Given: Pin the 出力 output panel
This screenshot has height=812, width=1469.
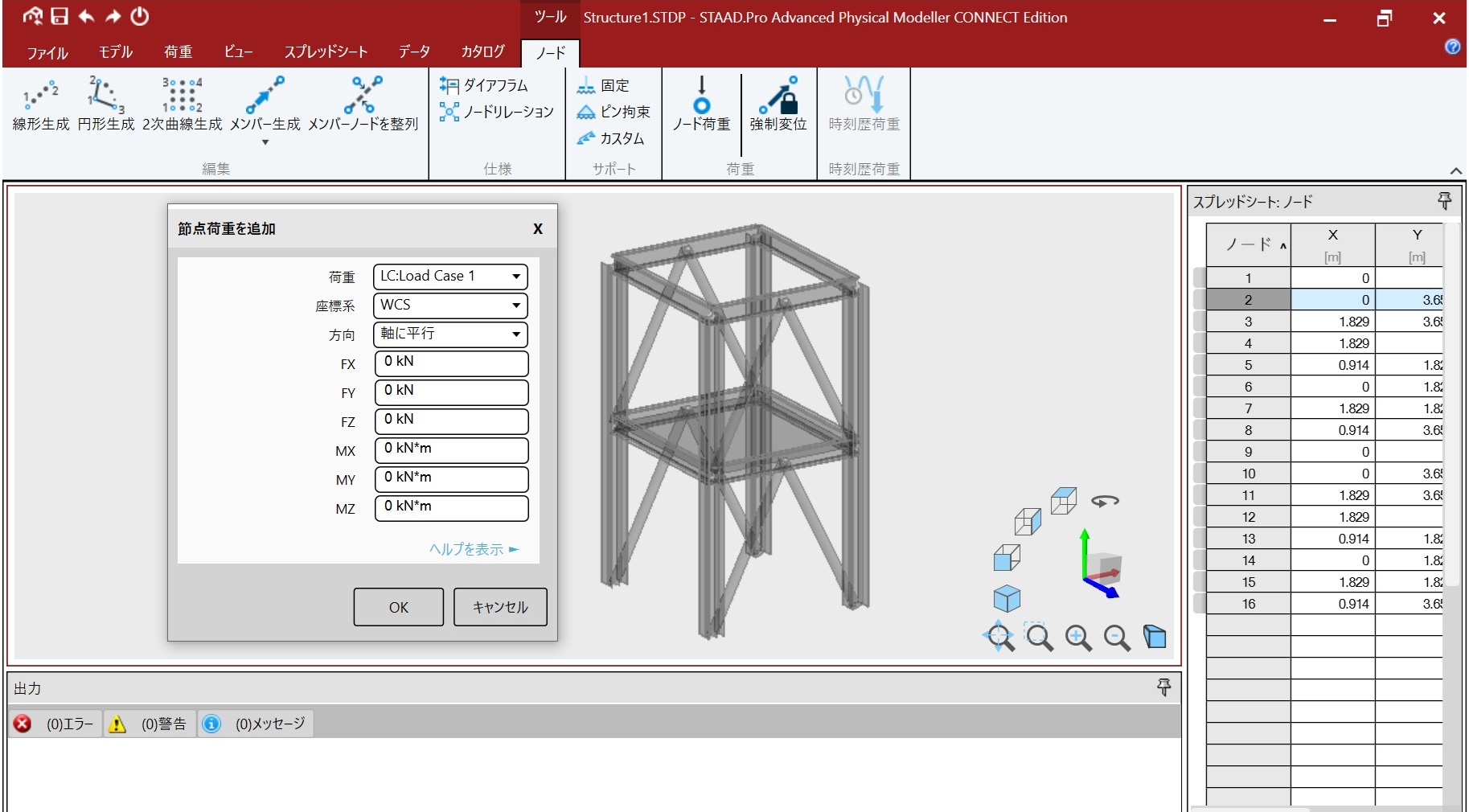Looking at the screenshot, I should [1163, 687].
